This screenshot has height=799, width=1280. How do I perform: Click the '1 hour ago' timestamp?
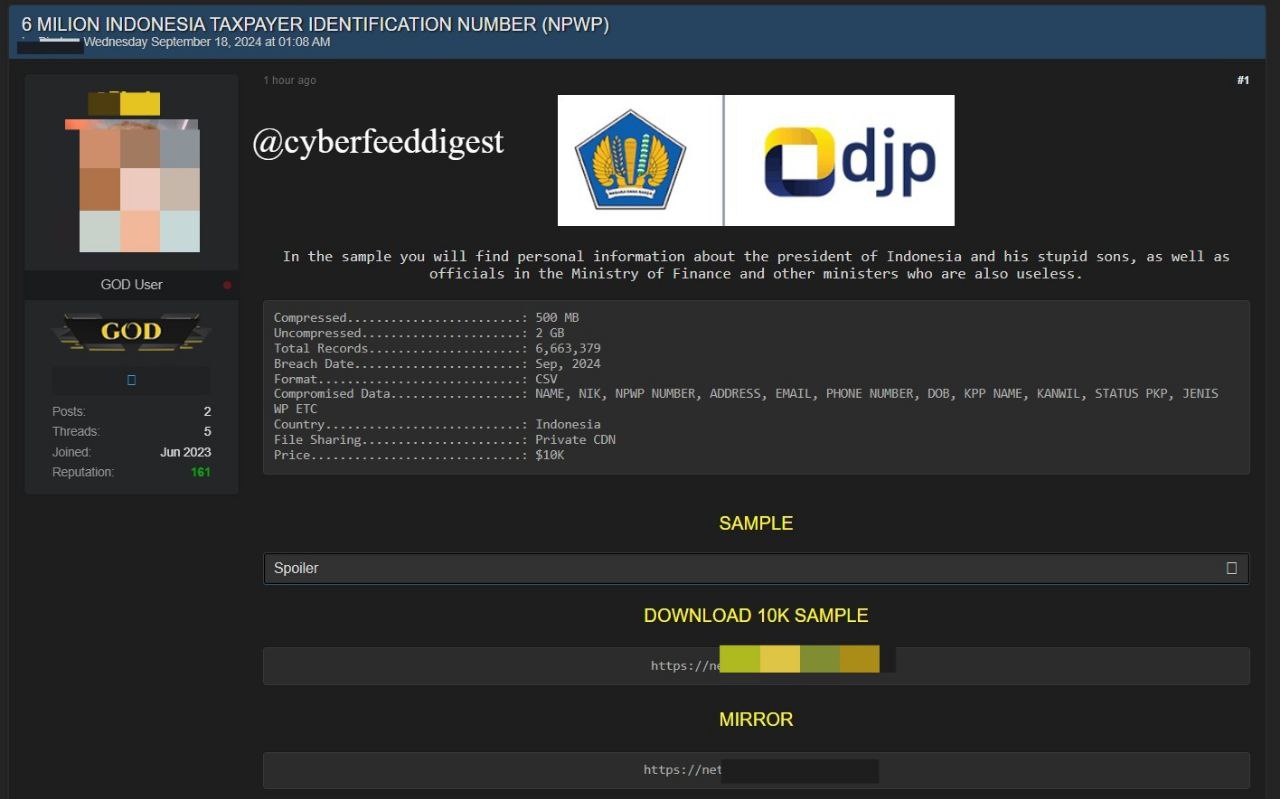click(290, 80)
